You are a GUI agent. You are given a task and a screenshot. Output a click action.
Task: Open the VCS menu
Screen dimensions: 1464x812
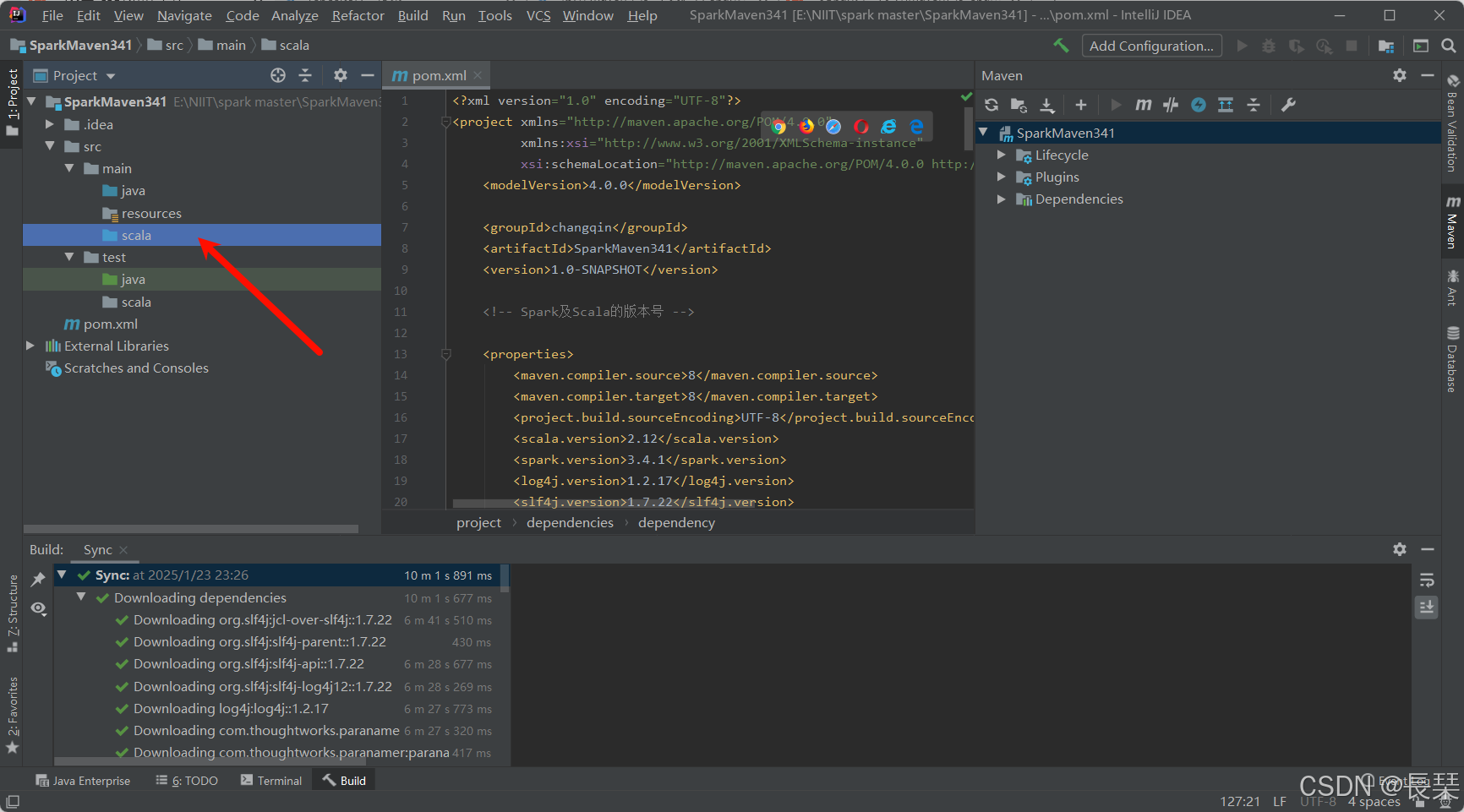click(538, 15)
